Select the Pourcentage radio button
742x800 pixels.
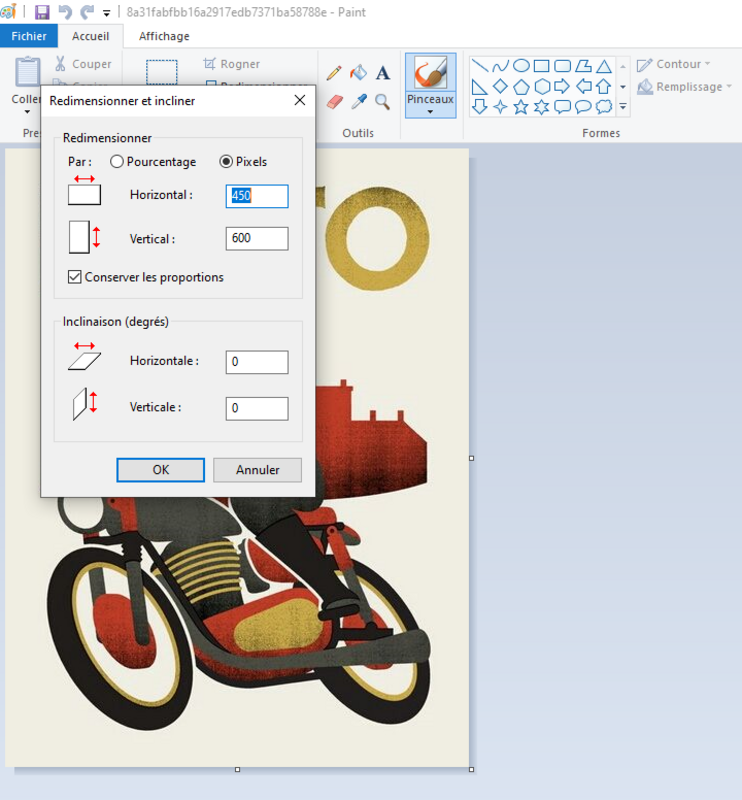tap(117, 162)
